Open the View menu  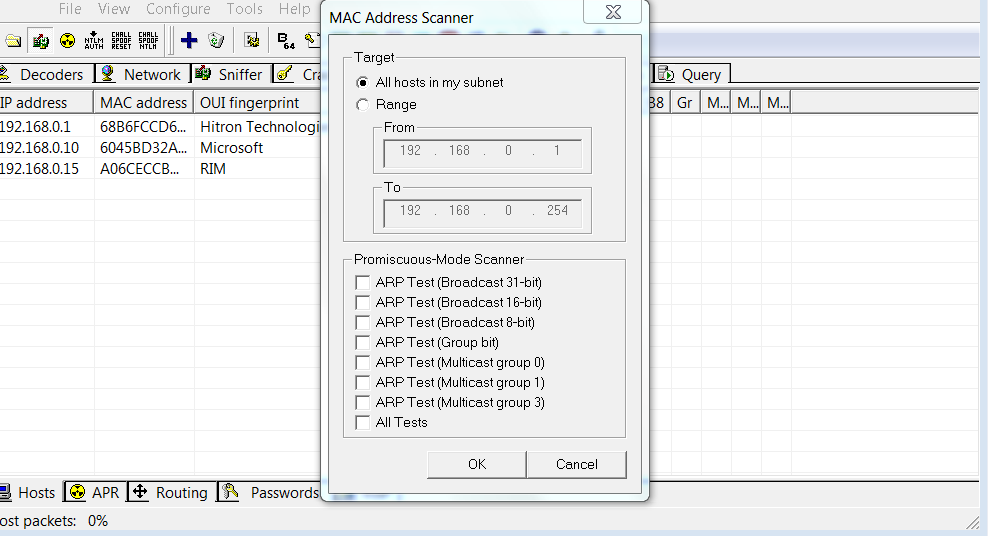click(x=113, y=9)
